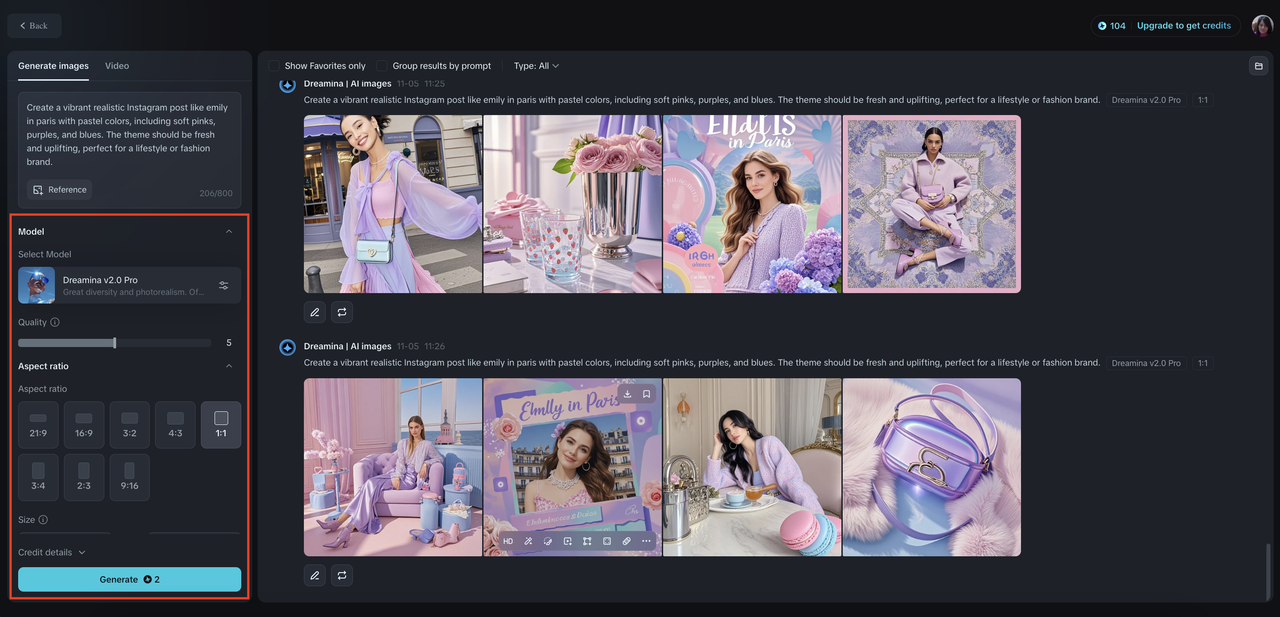1280x617 pixels.
Task: Select the 3:2 aspect ratio
Action: pos(130,425)
